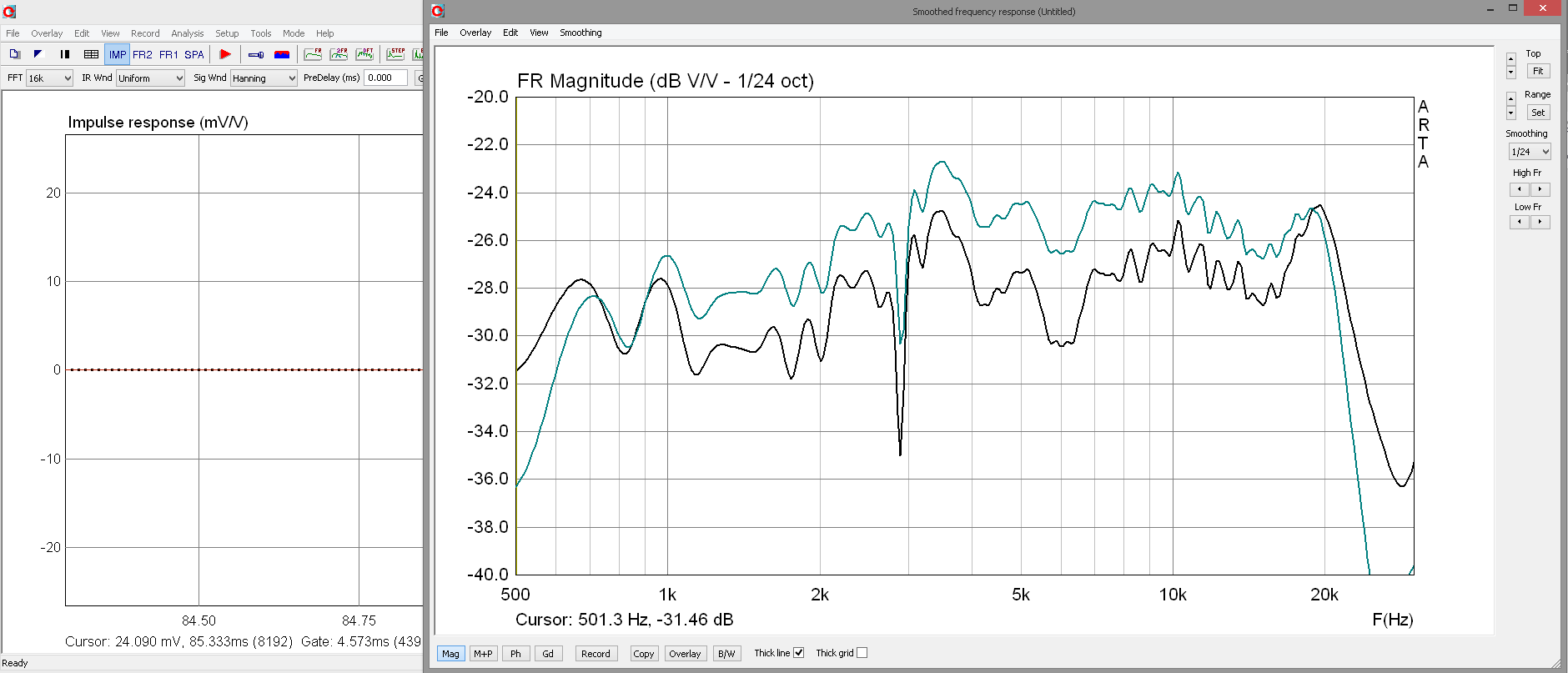Click the two vertical bars toolbar icon
Viewport: 1568px width, 673px height.
point(65,54)
